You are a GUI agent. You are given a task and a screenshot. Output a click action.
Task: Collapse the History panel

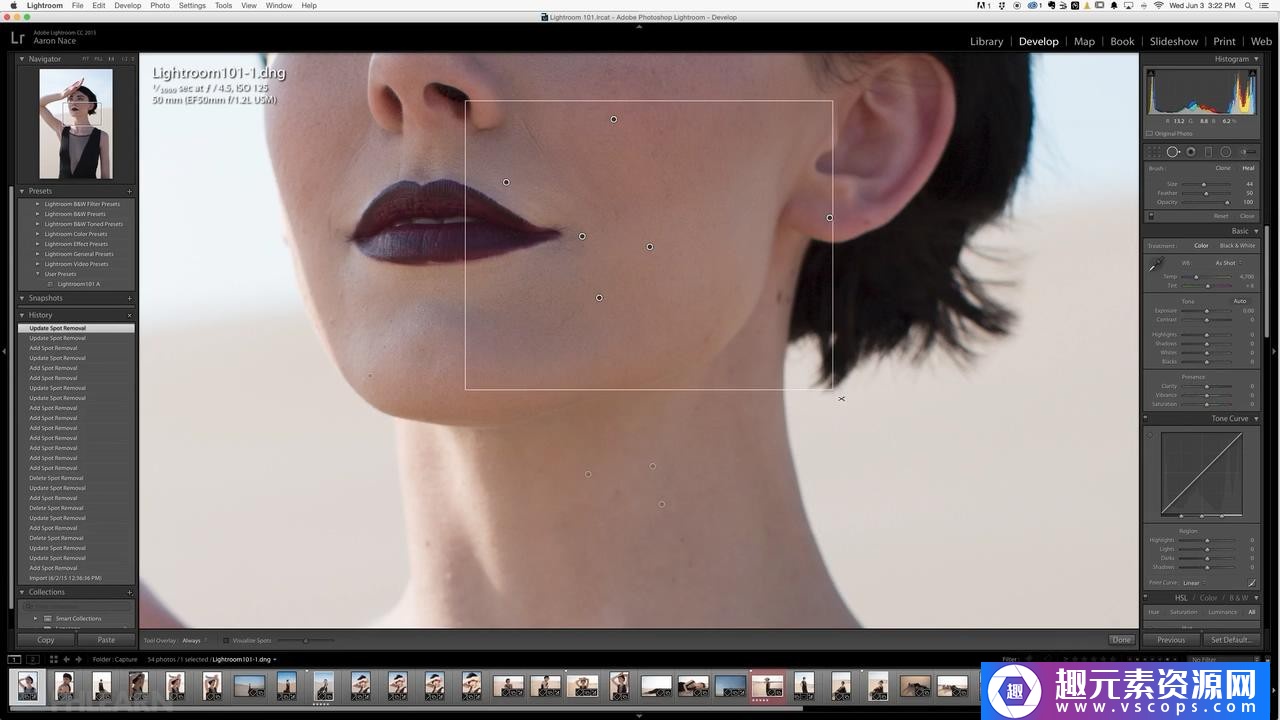tap(23, 315)
